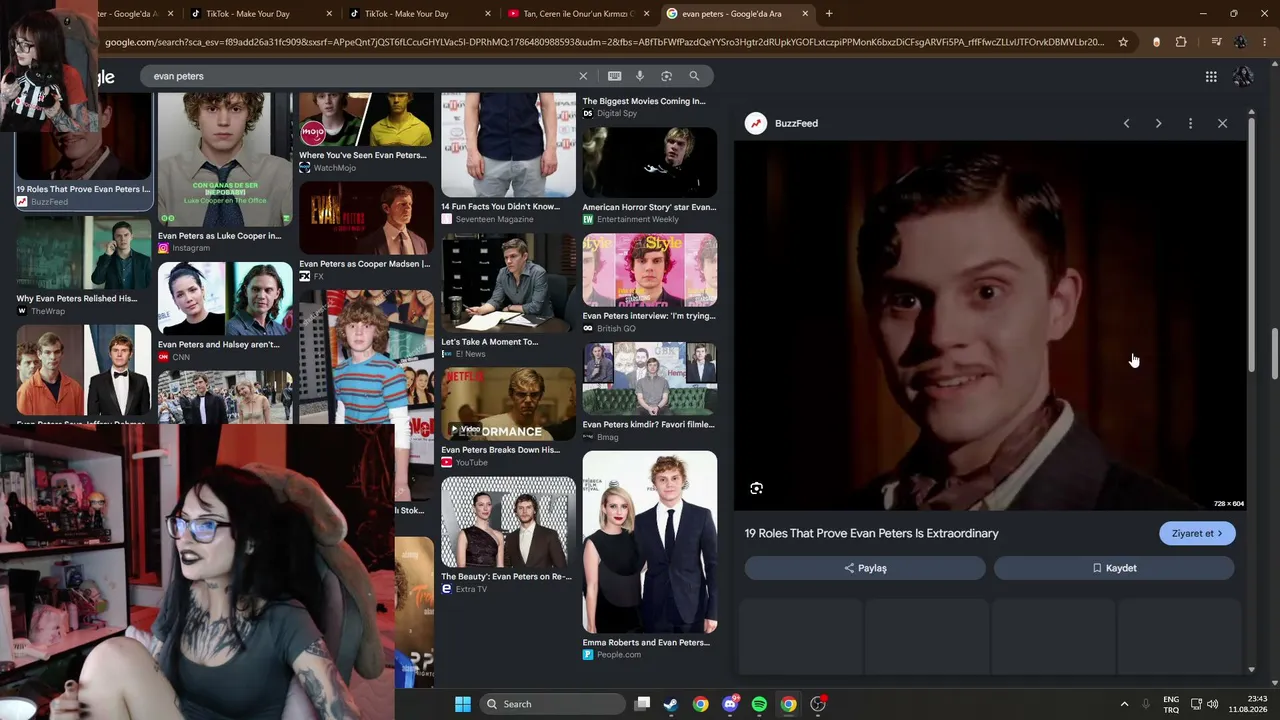
Task: Open '19 Roles That Prove Evan Peters Is Extraordinary' title
Action: pyautogui.click(x=871, y=533)
